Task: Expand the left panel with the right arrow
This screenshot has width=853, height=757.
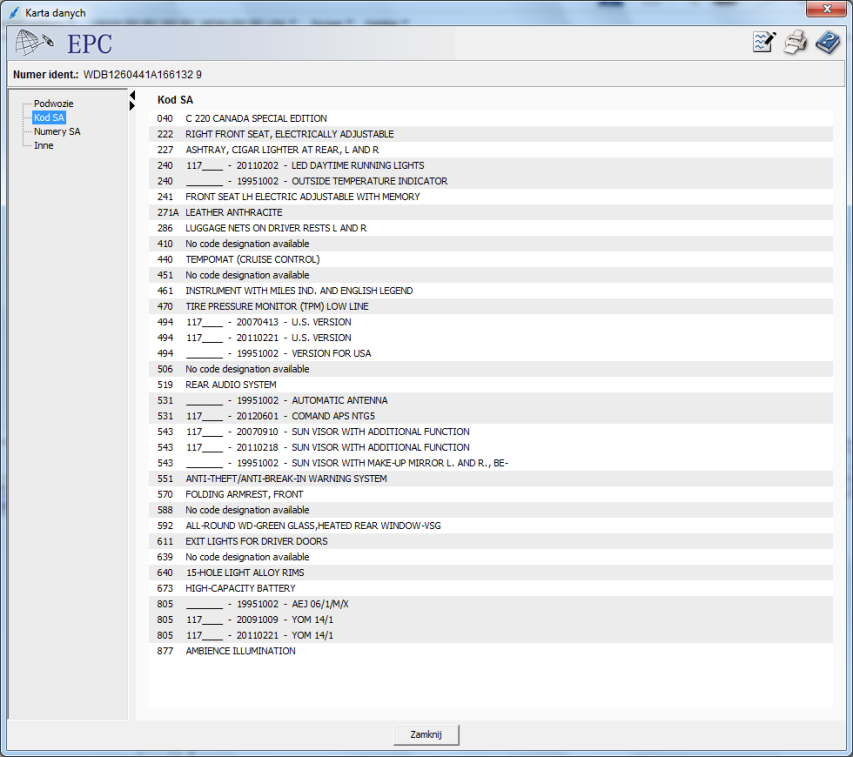Action: 132,106
